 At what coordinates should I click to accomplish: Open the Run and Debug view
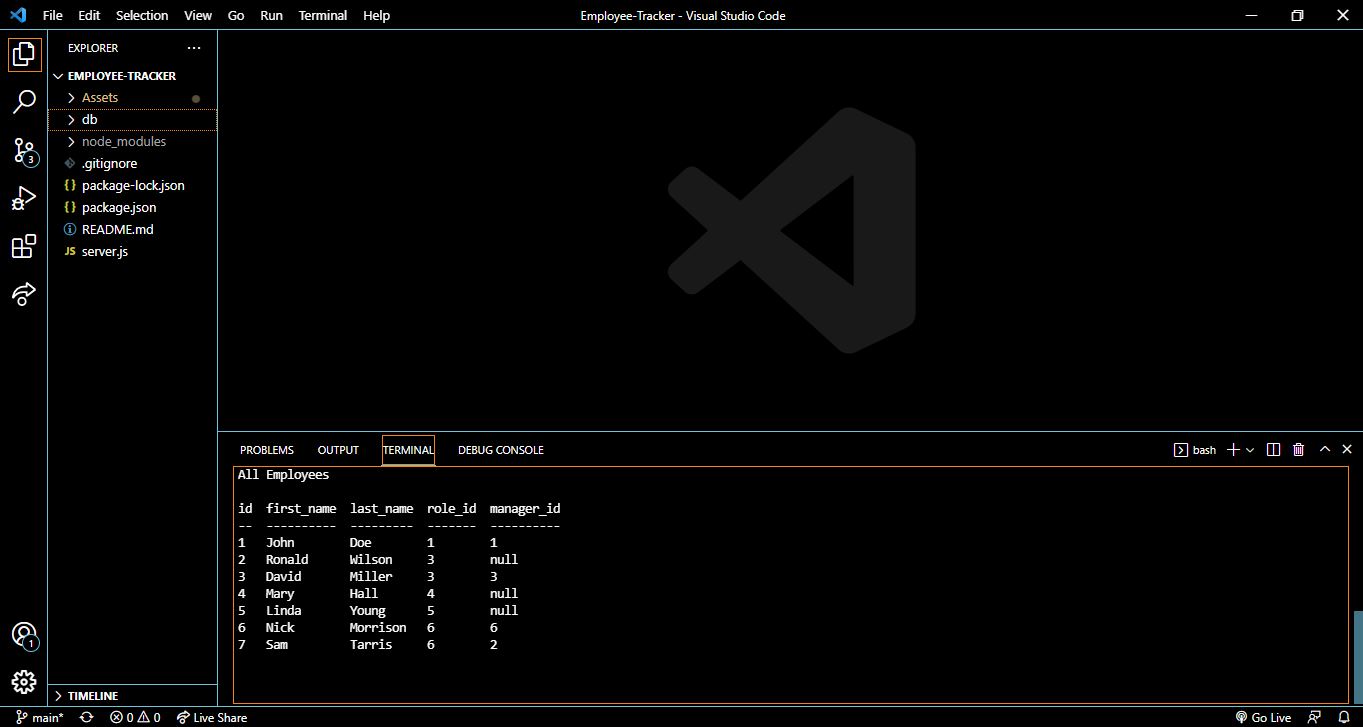(24, 199)
